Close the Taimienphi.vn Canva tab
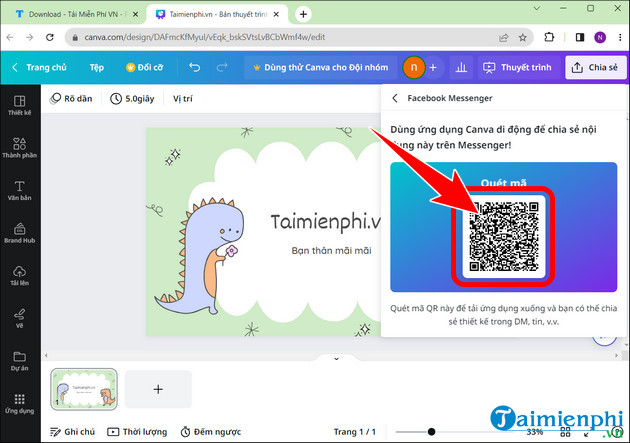630x443 pixels. [x=276, y=14]
